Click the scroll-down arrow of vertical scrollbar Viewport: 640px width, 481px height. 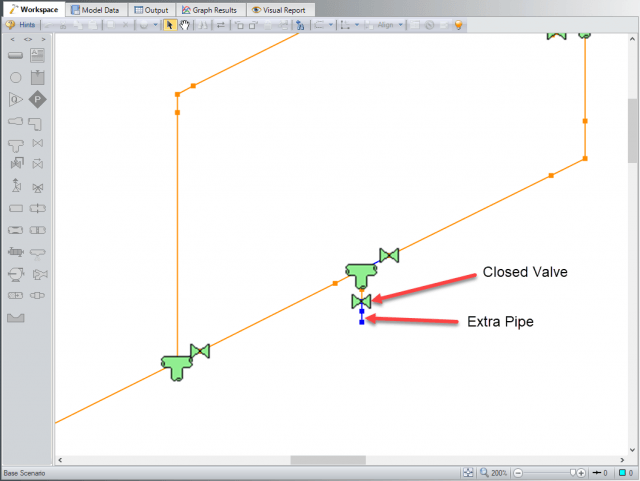coord(632,450)
